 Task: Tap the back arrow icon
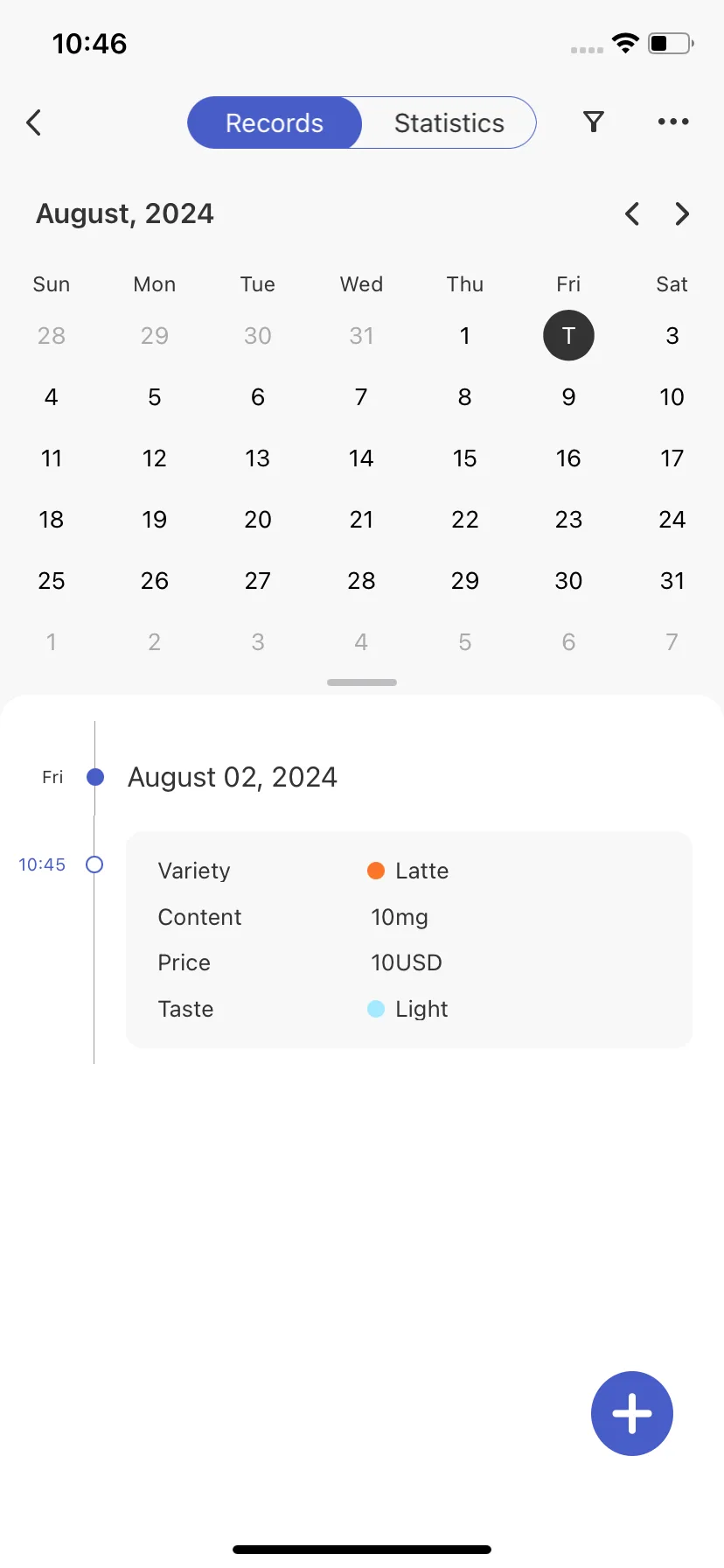coord(34,122)
